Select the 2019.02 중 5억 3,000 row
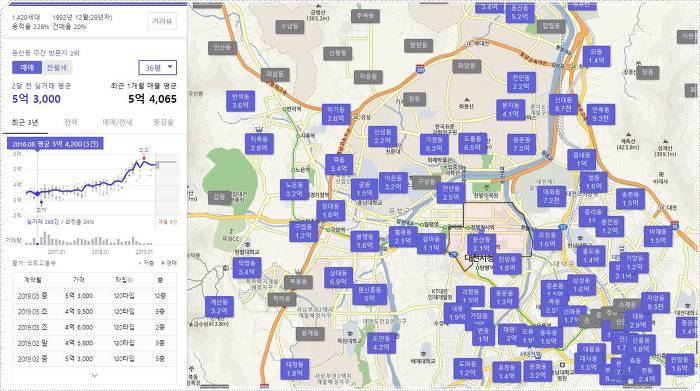 click(94, 358)
